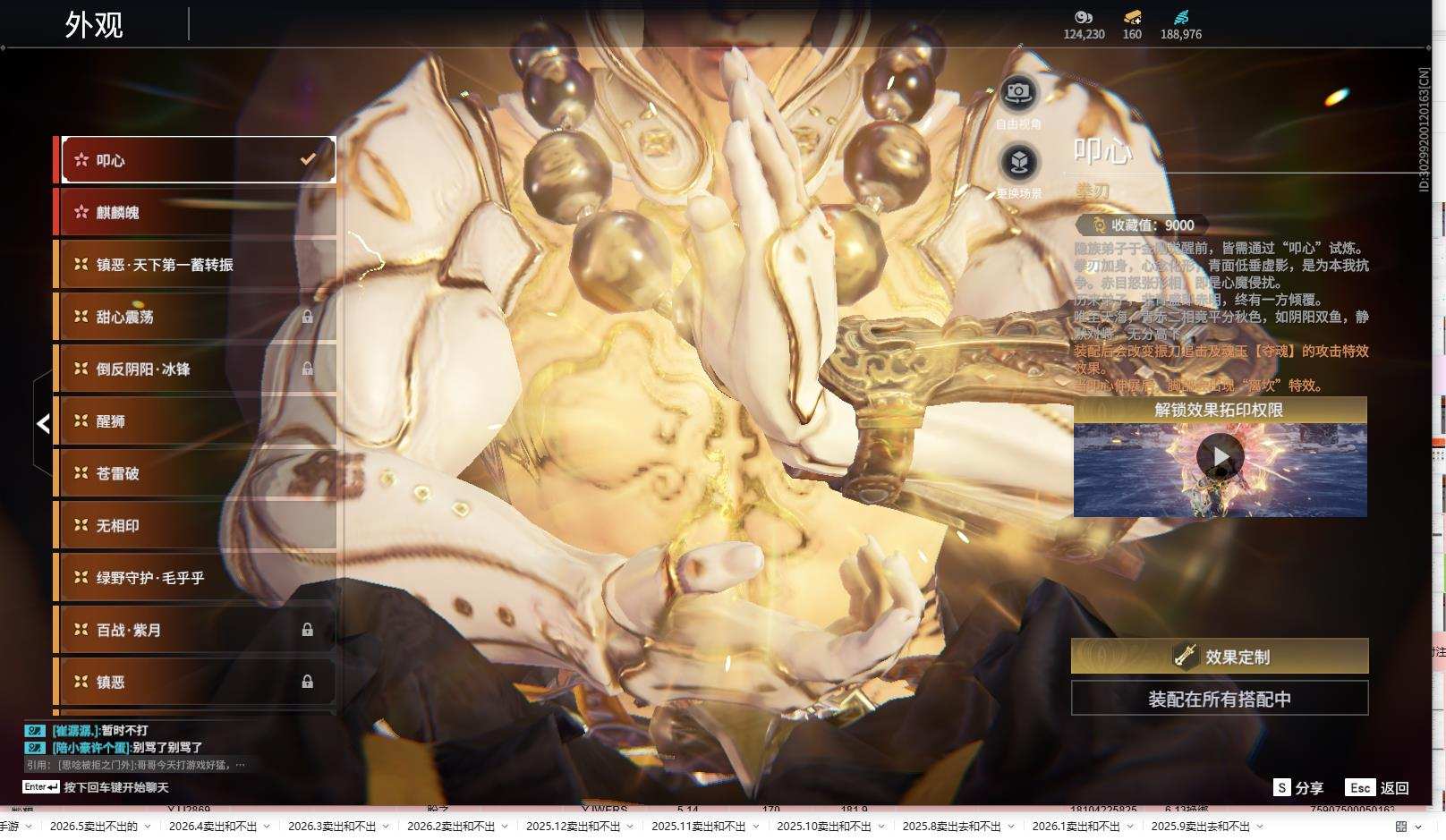Viewport: 1446px width, 840px height.
Task: Click the skin icon beside 苍雷破
Action: (x=81, y=472)
